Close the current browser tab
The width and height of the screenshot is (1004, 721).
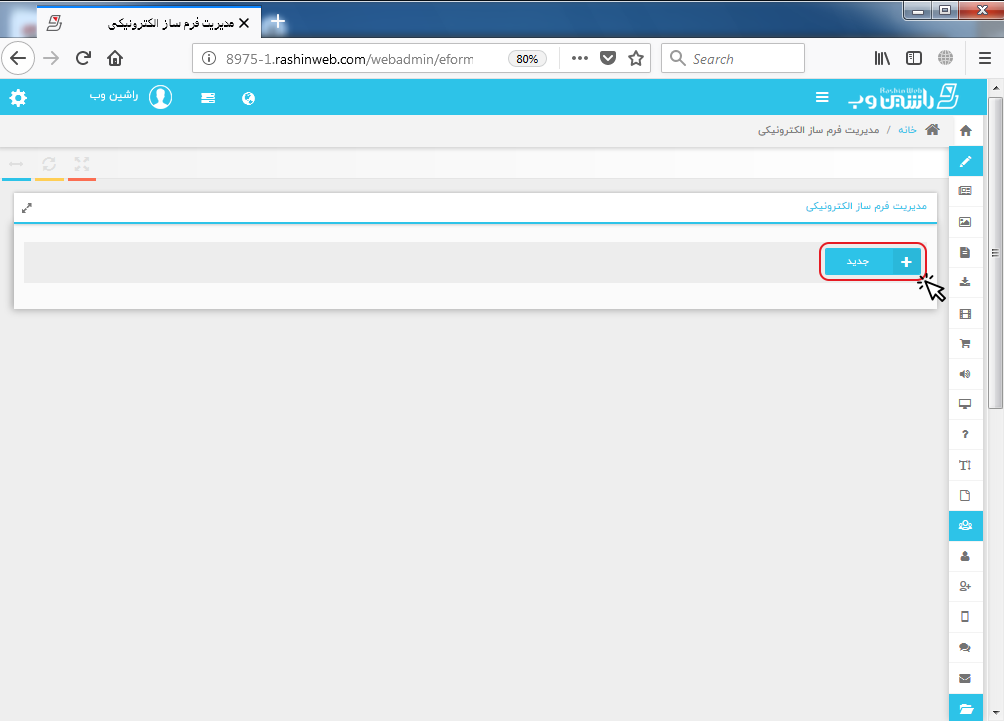click(244, 23)
